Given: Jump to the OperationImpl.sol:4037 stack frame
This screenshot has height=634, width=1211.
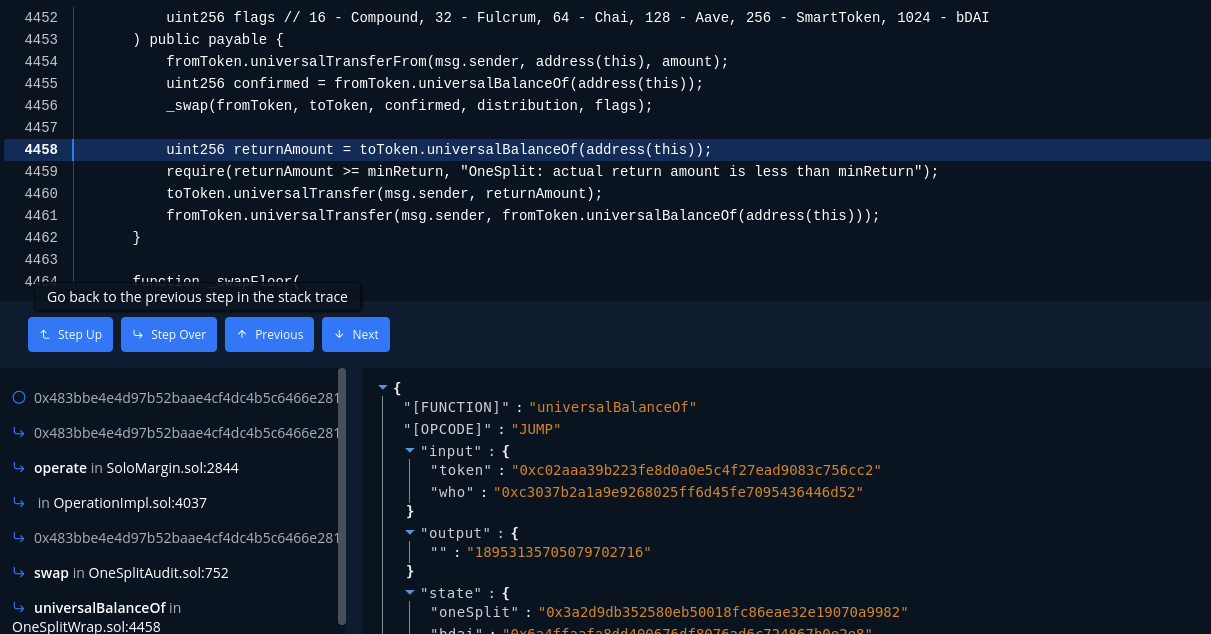Looking at the screenshot, I should pos(122,503).
